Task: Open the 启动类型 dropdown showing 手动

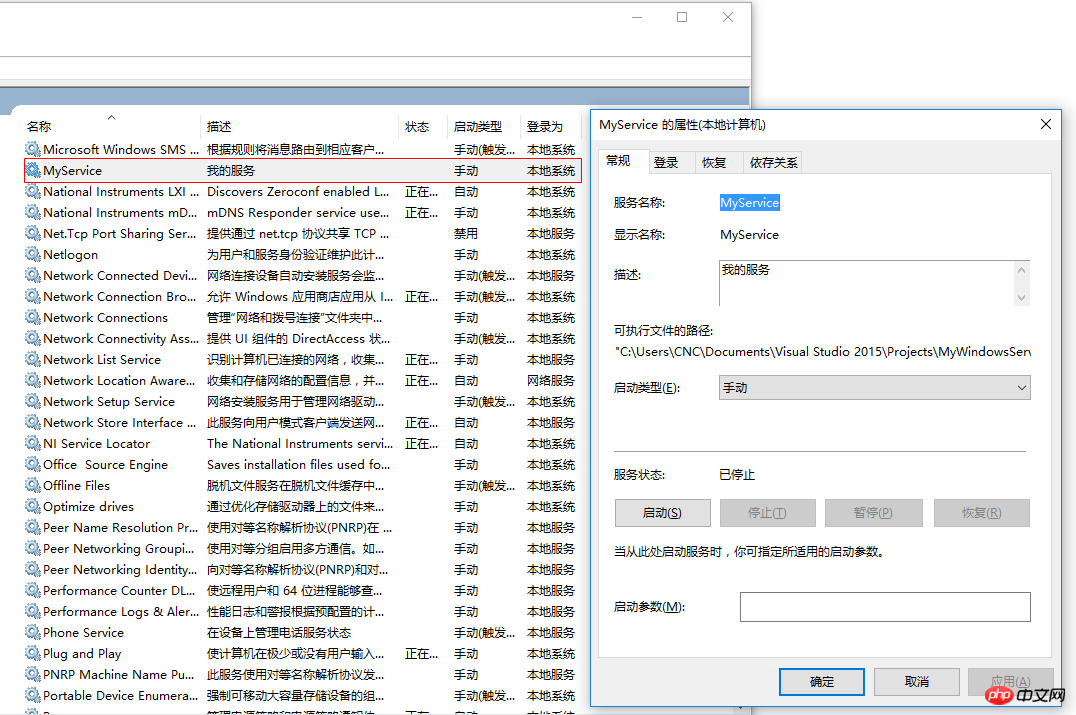Action: pyautogui.click(x=874, y=388)
